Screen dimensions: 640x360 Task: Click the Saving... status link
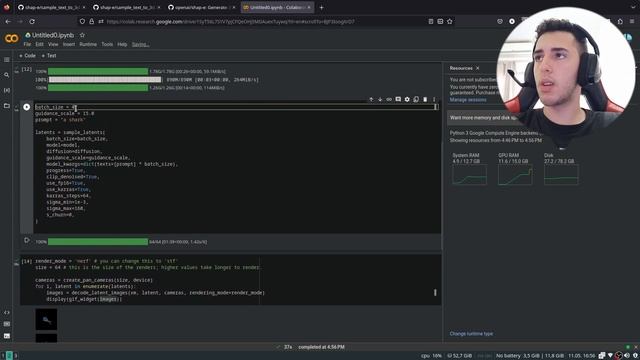tap(140, 44)
